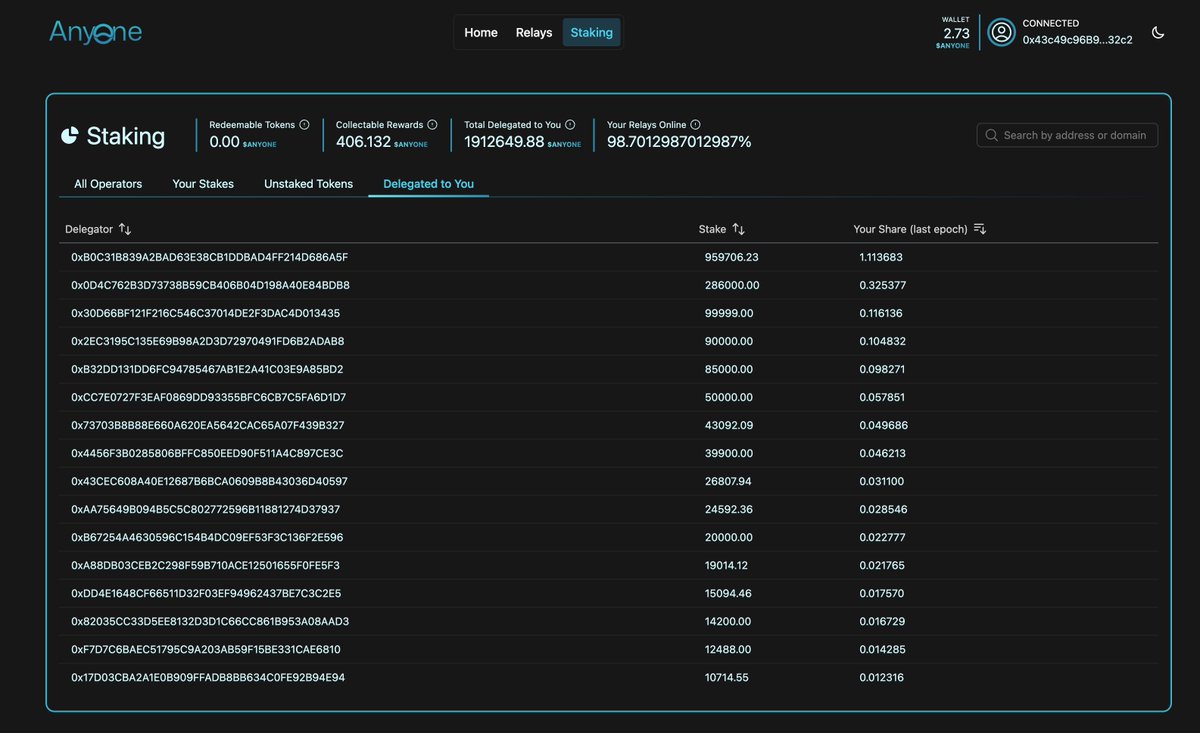The image size is (1200, 733).
Task: Click Redeemable Tokens amount 0.00
Action: 224,142
